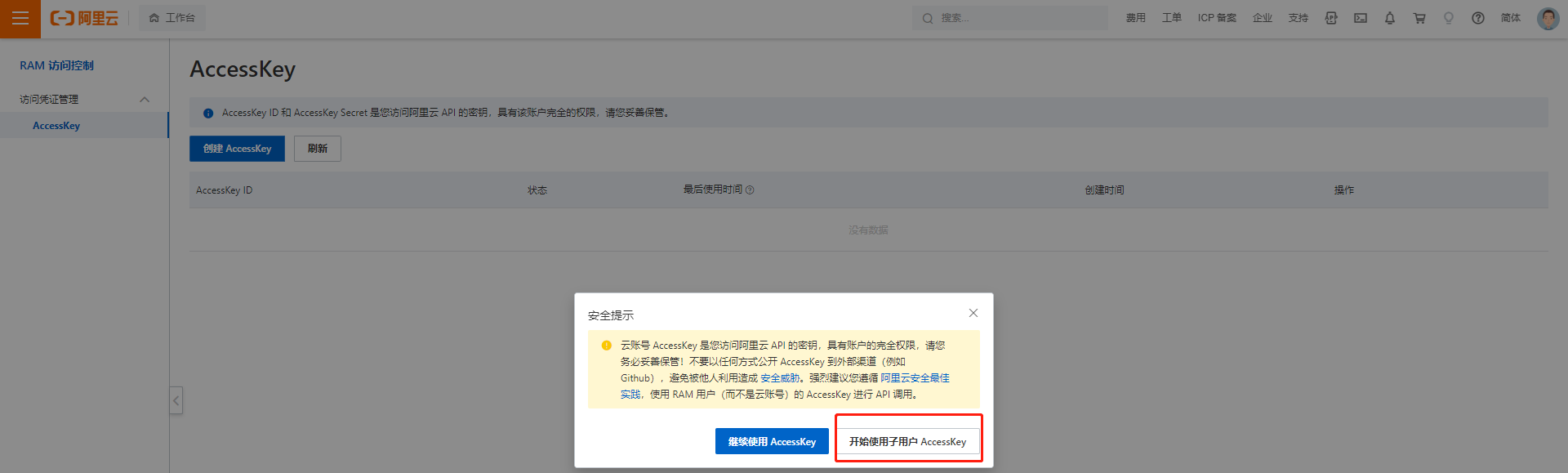The width and height of the screenshot is (1568, 473).
Task: Open the 支持 support menu
Action: coord(1298,18)
